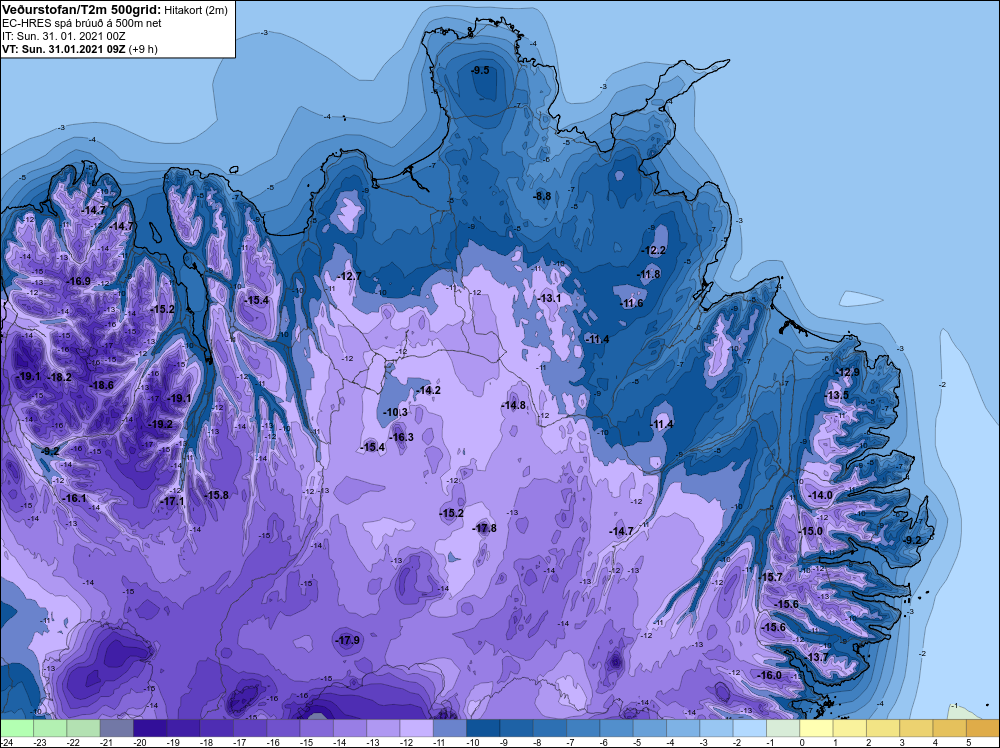Click the -11.8 temperature value
The height and width of the screenshot is (748, 1000).
click(649, 274)
